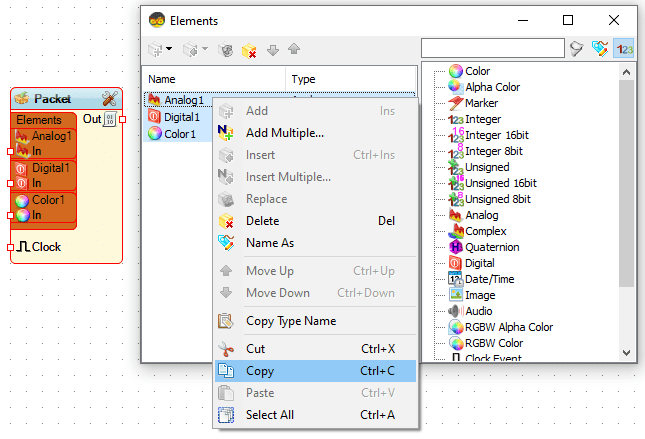Click the Digital1 In pin connector
The width and height of the screenshot is (645, 439).
coord(11,183)
